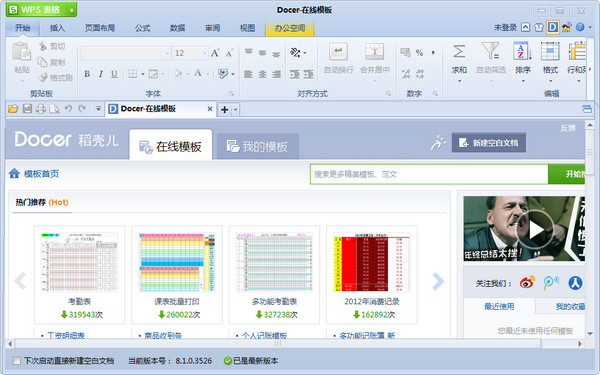Open the 公式 ribbon tab

143,28
